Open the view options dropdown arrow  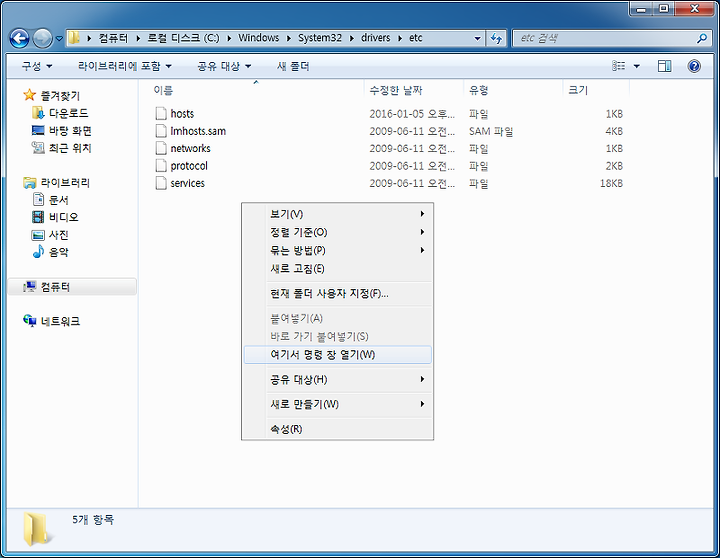(x=636, y=66)
